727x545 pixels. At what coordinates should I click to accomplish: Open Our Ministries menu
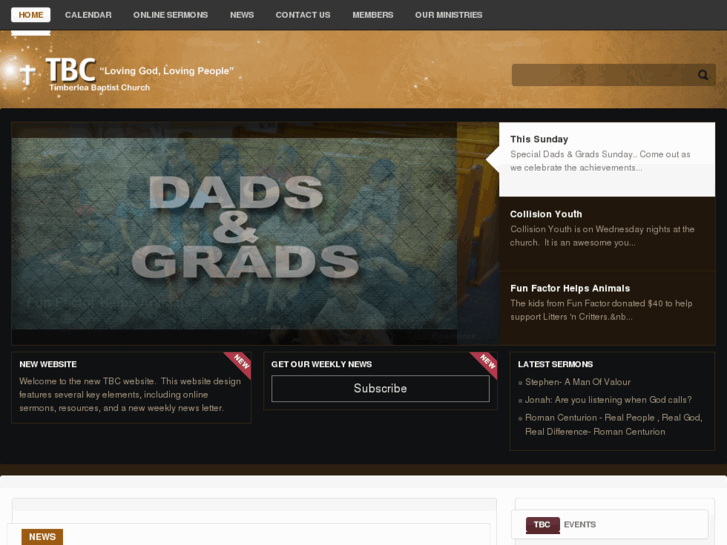448,15
